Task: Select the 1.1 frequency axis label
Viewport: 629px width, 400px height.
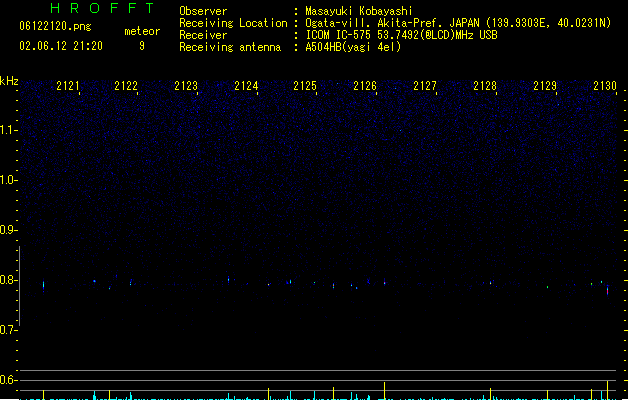Action: 8,130
